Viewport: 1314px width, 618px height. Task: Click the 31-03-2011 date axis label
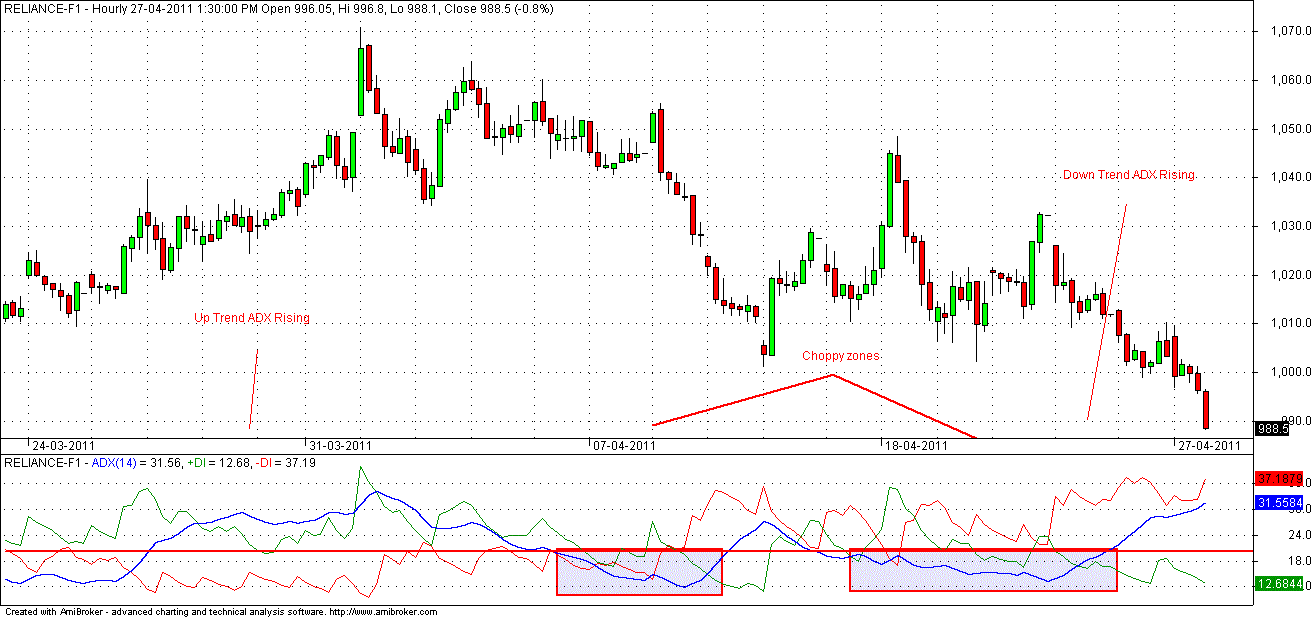point(340,446)
